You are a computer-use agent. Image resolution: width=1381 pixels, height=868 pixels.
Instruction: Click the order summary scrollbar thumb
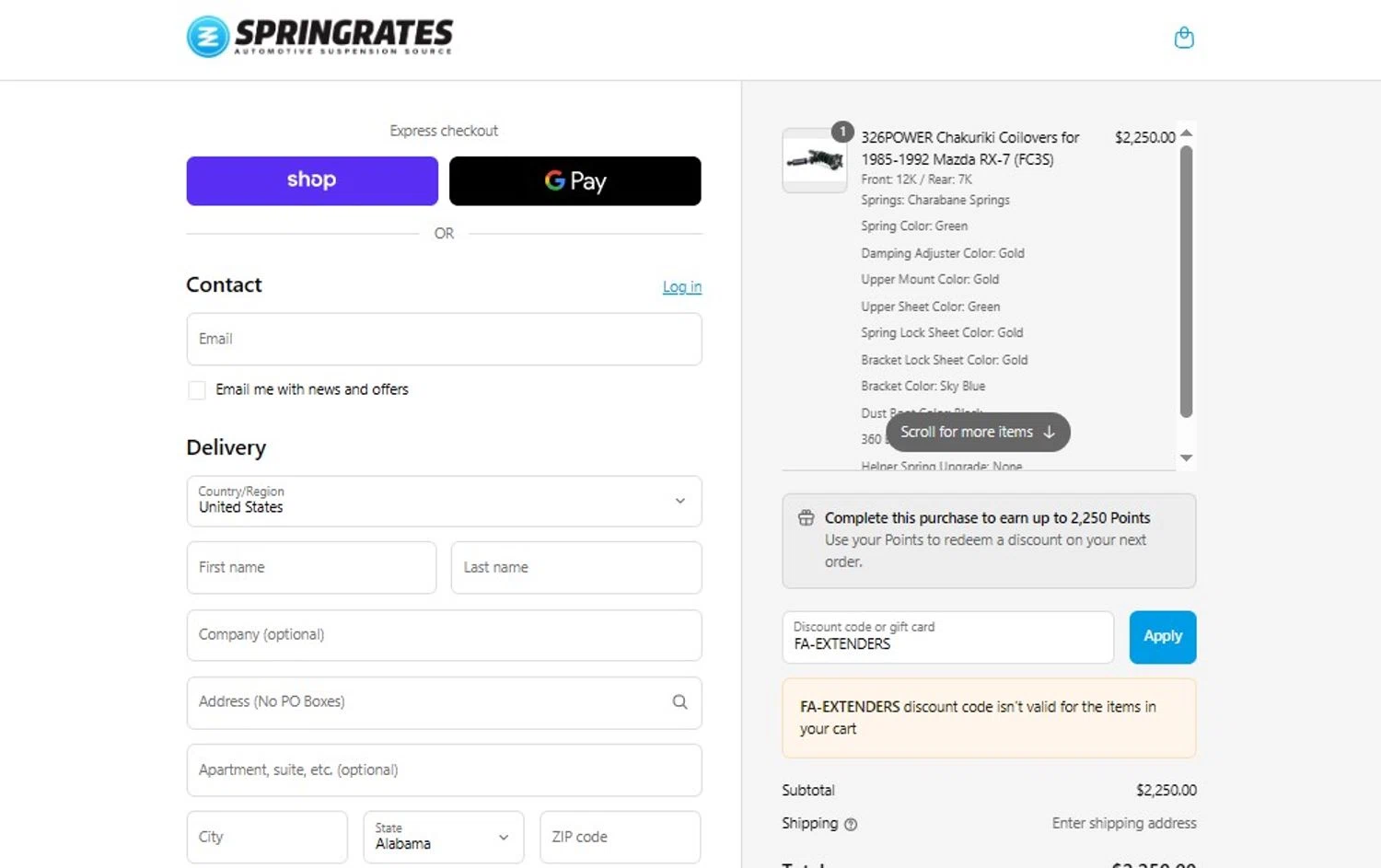pyautogui.click(x=1186, y=281)
